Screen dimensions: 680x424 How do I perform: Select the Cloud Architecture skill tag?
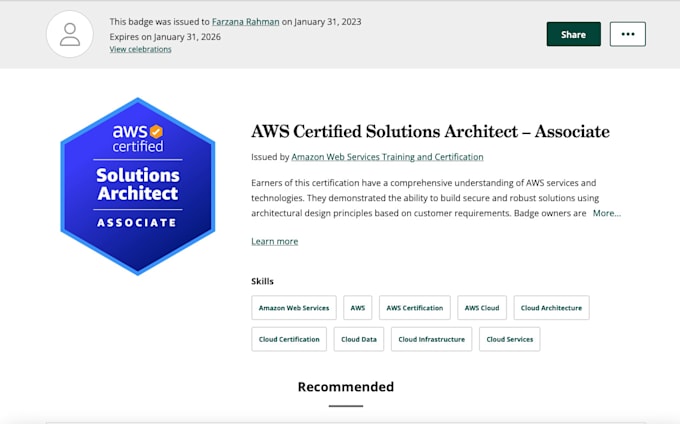point(551,308)
